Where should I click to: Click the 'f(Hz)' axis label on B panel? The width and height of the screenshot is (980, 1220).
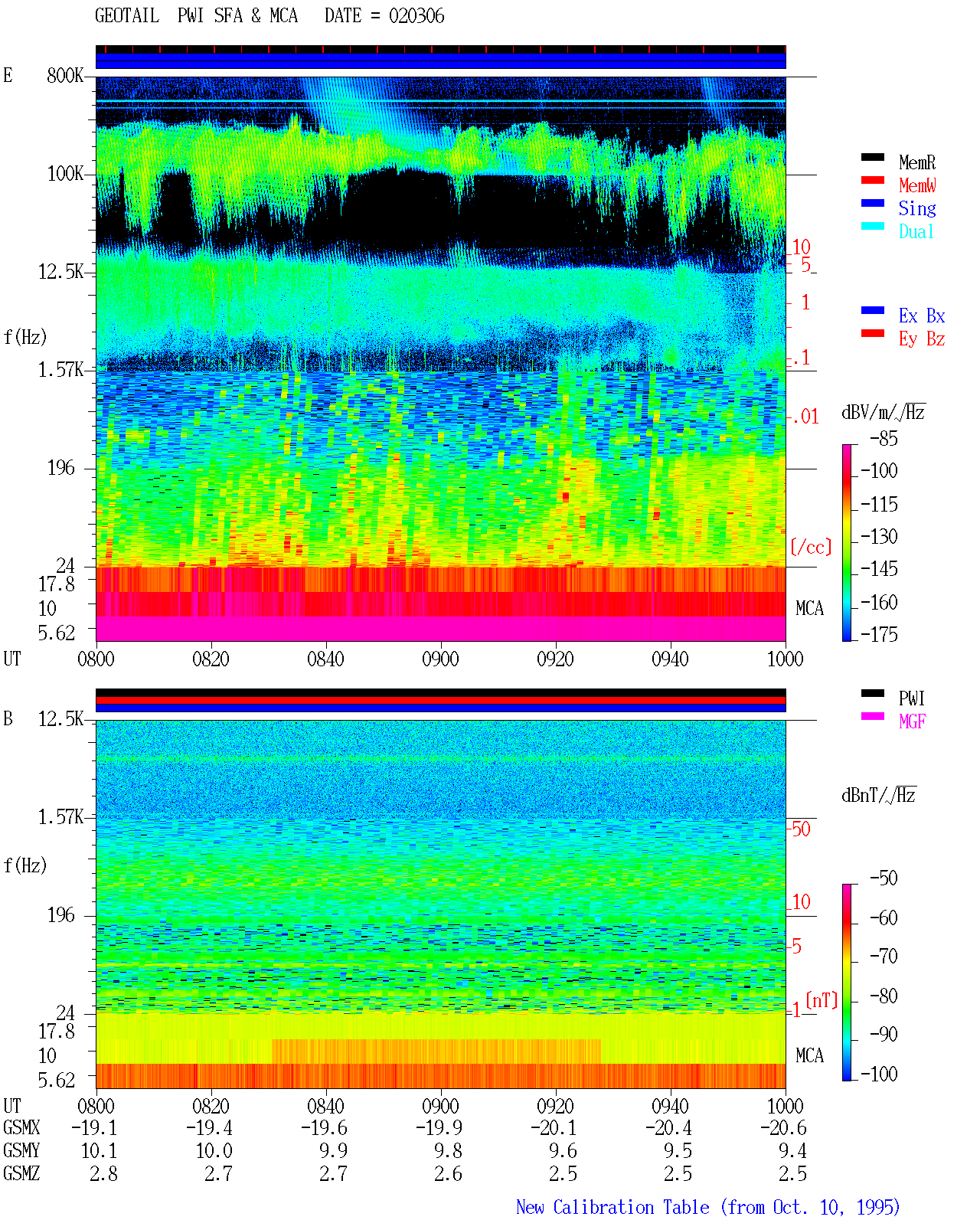pyautogui.click(x=25, y=865)
